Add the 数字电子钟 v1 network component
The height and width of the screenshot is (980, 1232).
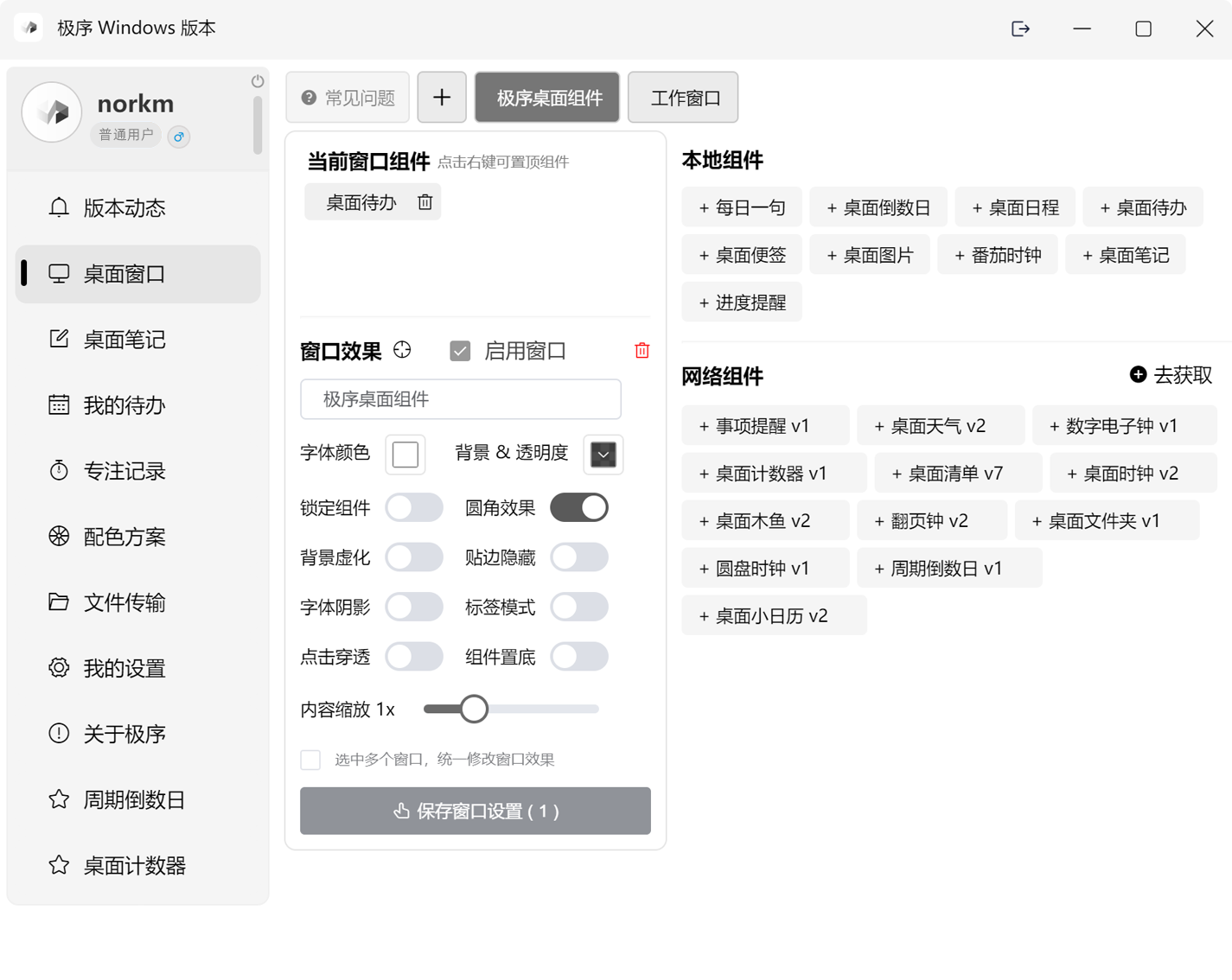(1125, 425)
